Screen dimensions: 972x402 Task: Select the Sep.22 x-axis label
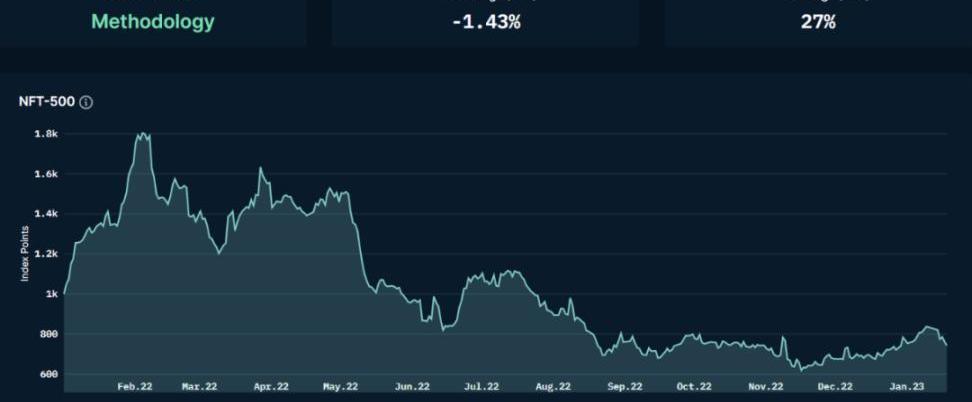coord(624,386)
